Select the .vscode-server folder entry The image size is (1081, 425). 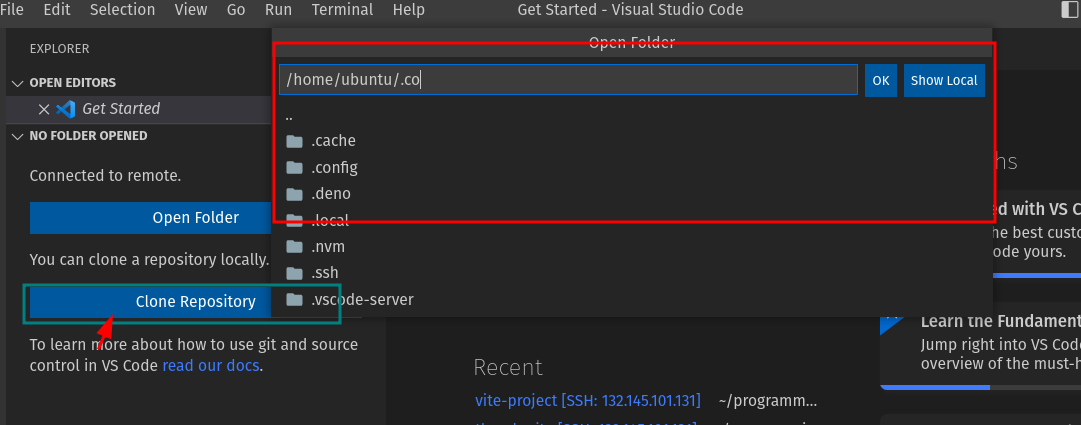(x=632, y=300)
